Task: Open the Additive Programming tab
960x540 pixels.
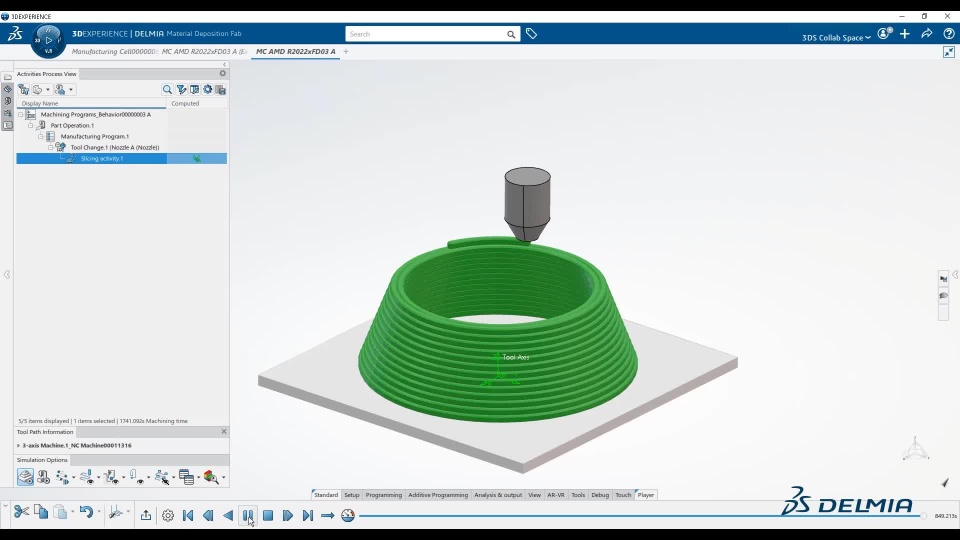Action: point(438,495)
